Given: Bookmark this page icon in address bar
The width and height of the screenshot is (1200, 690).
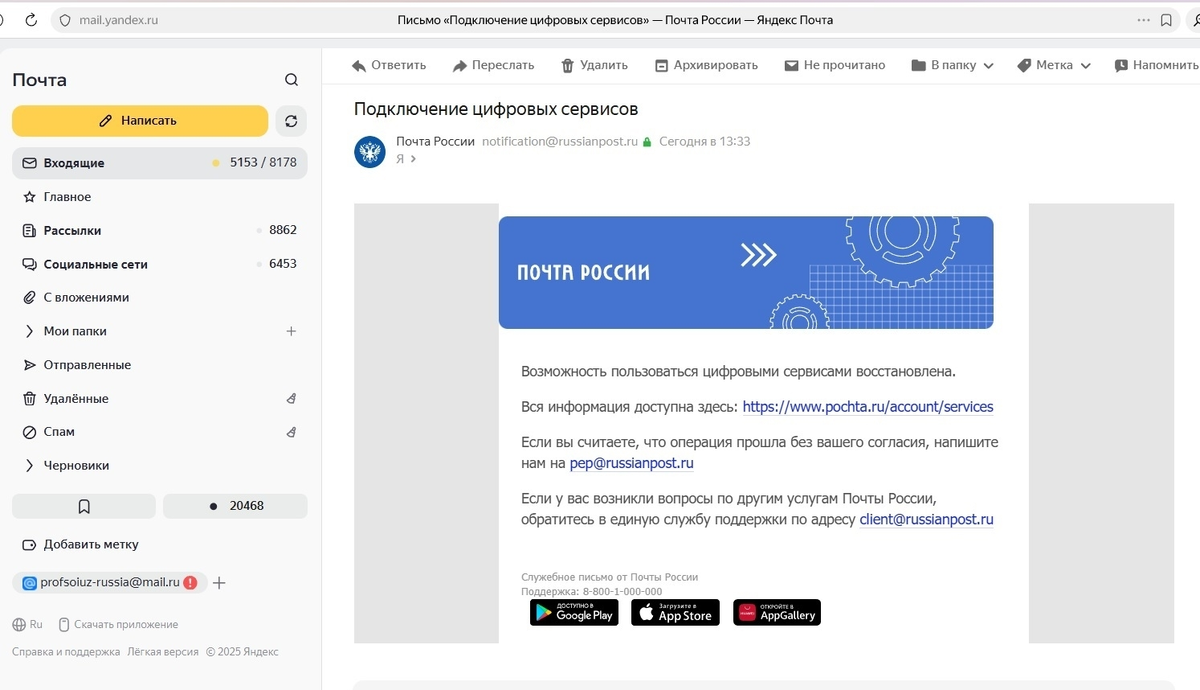Looking at the screenshot, I should click(1166, 20).
